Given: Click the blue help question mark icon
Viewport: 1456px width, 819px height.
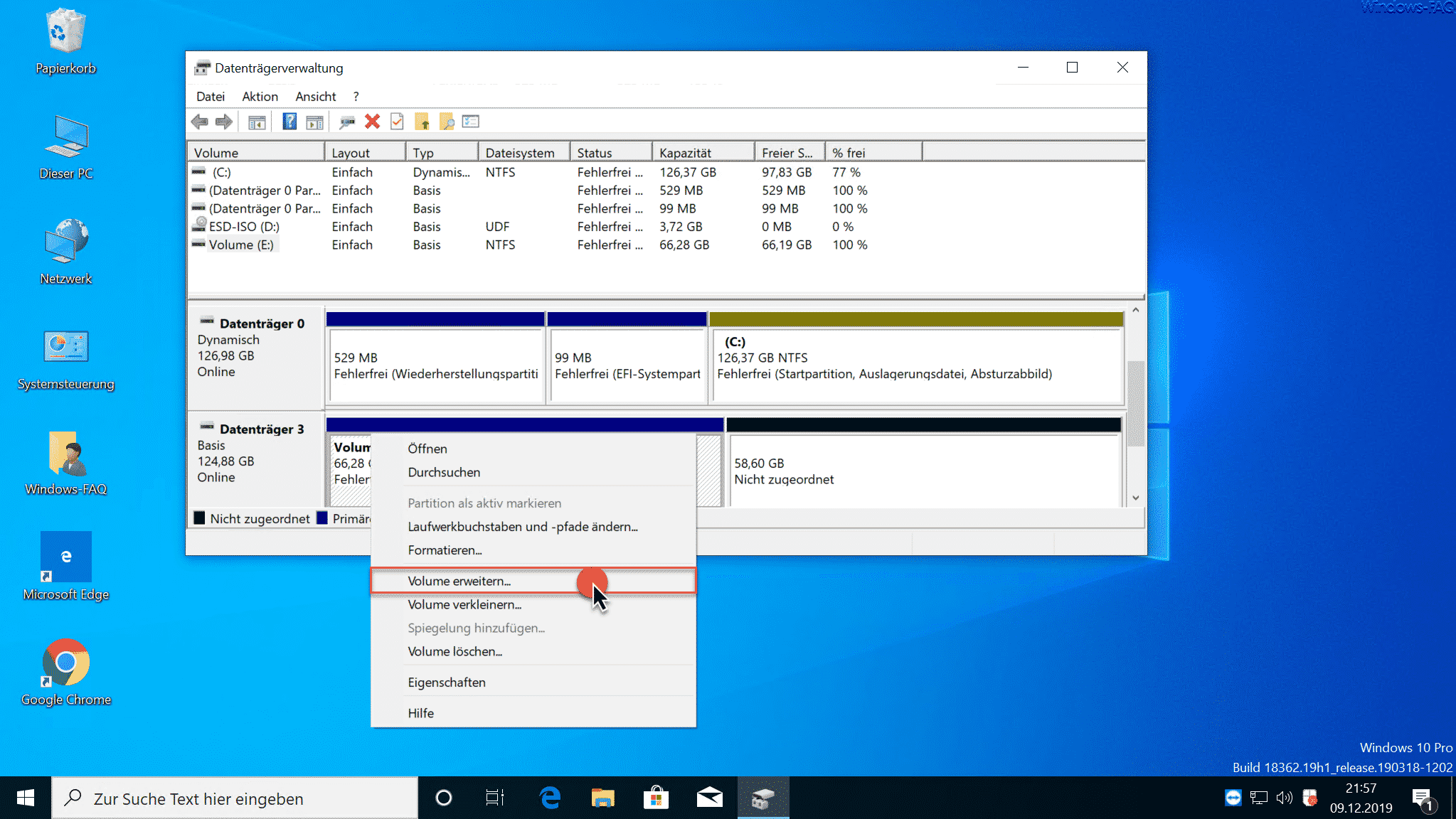Looking at the screenshot, I should 289,122.
